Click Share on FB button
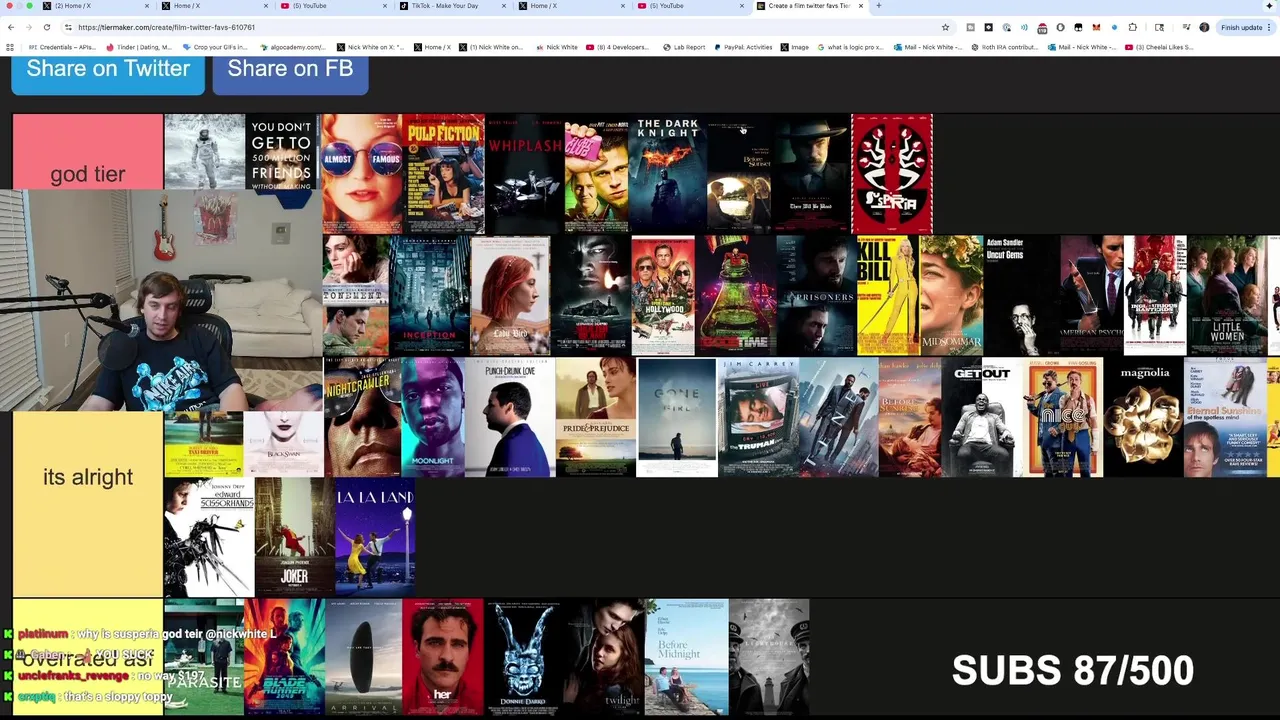Screen dimensions: 1280x720 [x=290, y=70]
